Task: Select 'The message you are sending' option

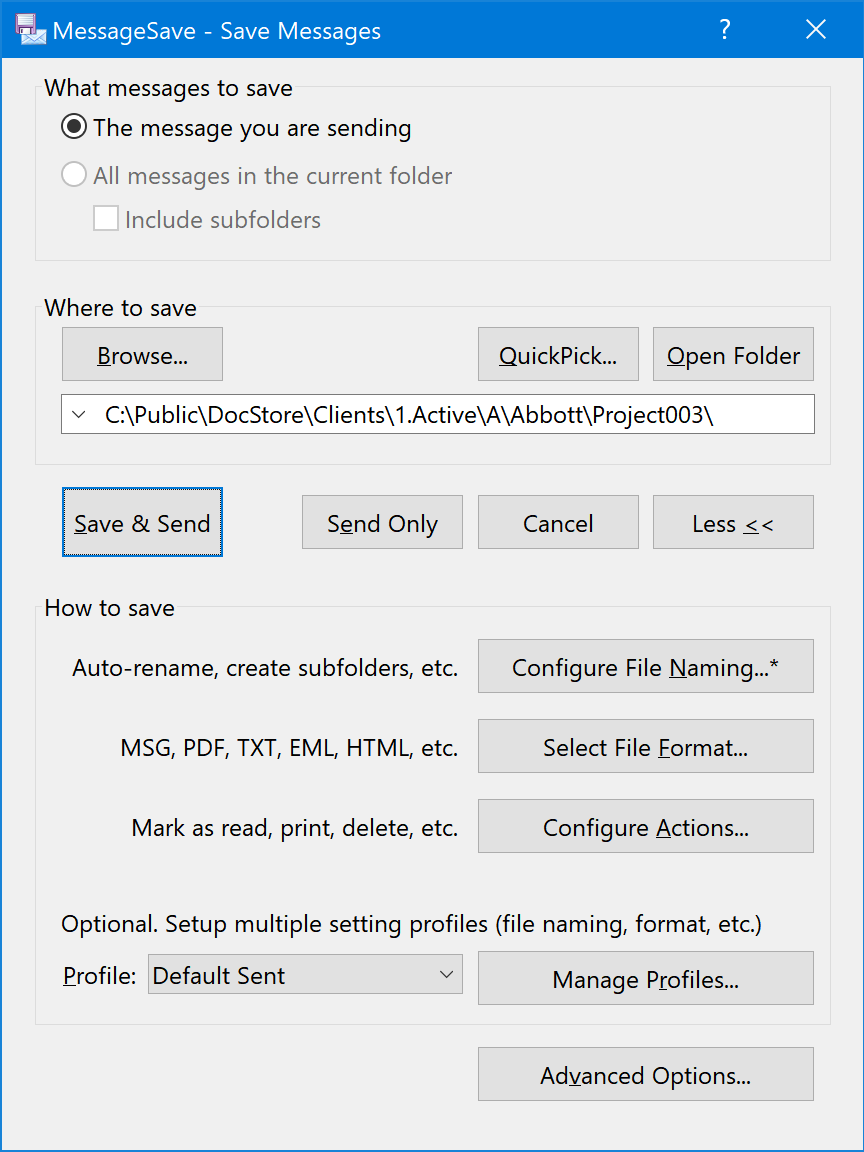Action: 236,128
